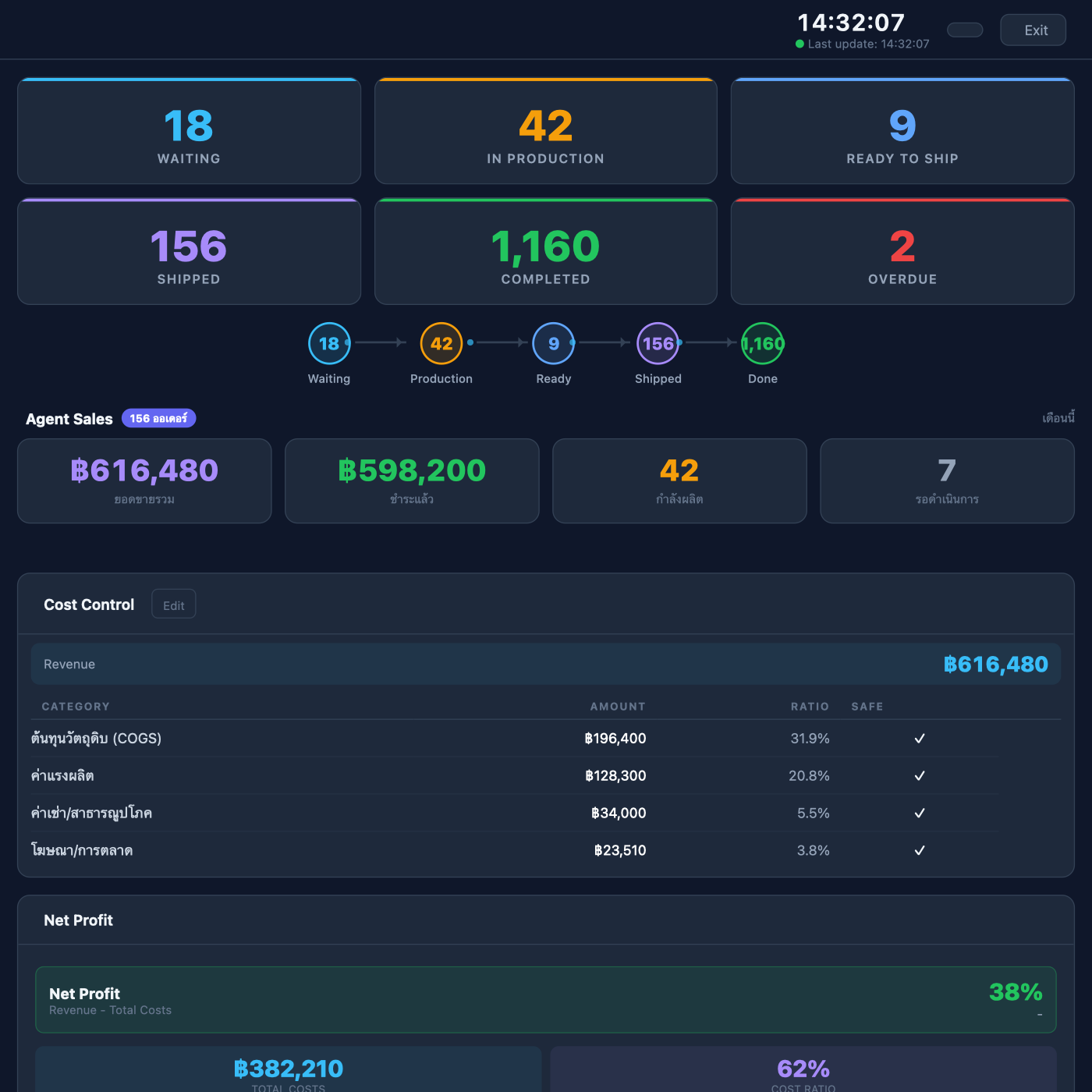Select the Ready pipeline circle showing 9

click(x=554, y=343)
